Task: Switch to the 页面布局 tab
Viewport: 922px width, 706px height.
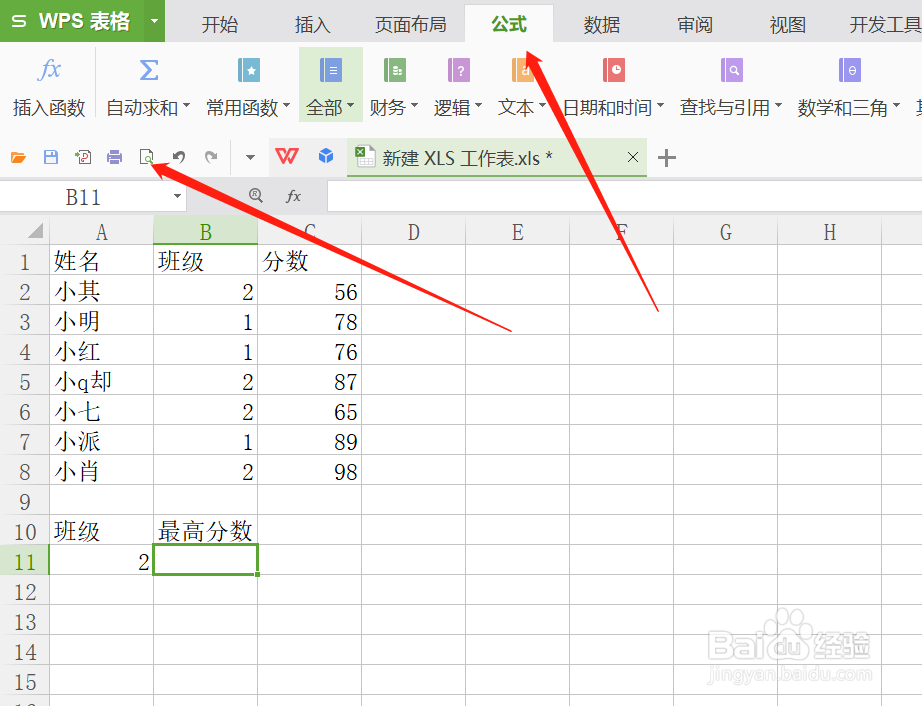Action: point(410,24)
